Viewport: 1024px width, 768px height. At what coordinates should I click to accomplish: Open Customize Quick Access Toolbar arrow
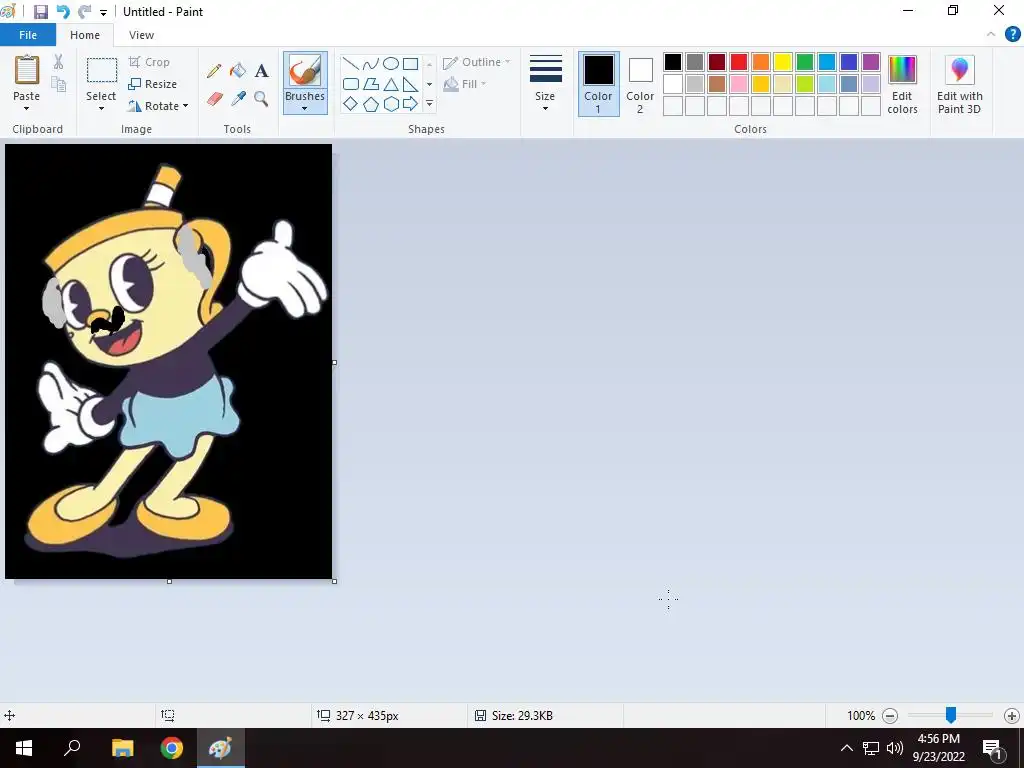coord(103,12)
